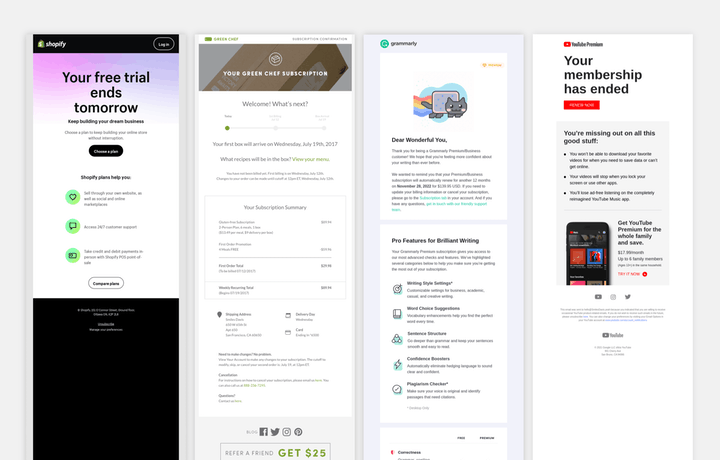
Task: Click the PREMIUM column header in comparison table
Action: [487, 438]
